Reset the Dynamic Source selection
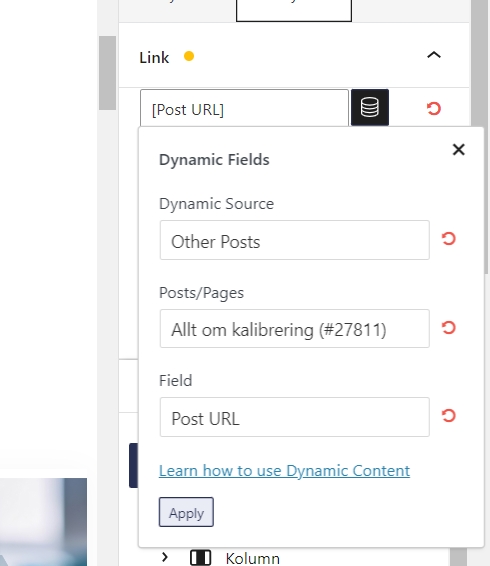Image resolution: width=490 pixels, height=566 pixels. coord(448,239)
